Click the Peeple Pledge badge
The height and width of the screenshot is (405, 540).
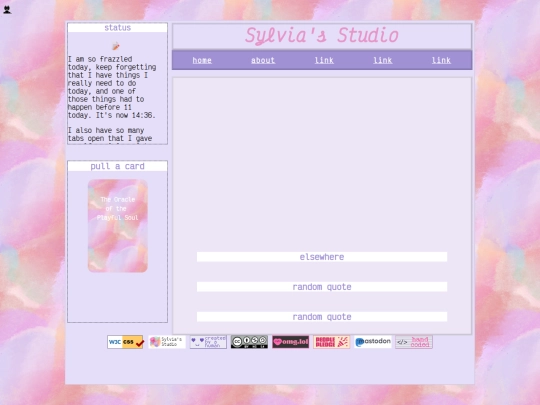[332, 342]
